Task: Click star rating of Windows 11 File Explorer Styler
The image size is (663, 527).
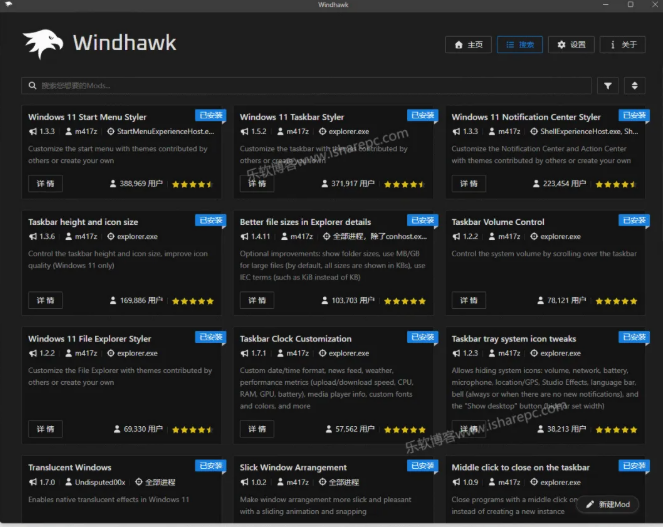Action: point(190,429)
